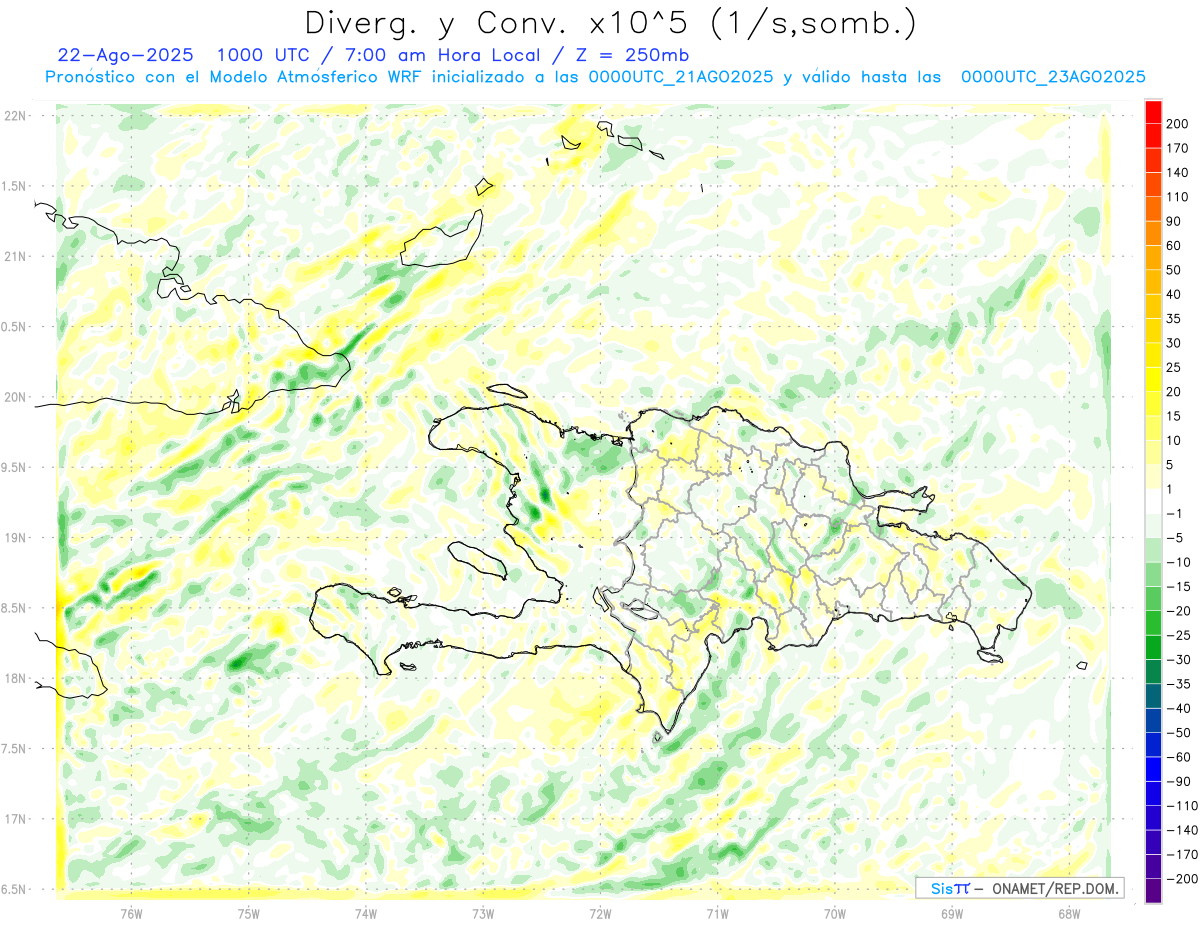This screenshot has width=1200, height=927.
Task: Click the init time '0000UTC_21AGO2025'
Action: (x=681, y=77)
